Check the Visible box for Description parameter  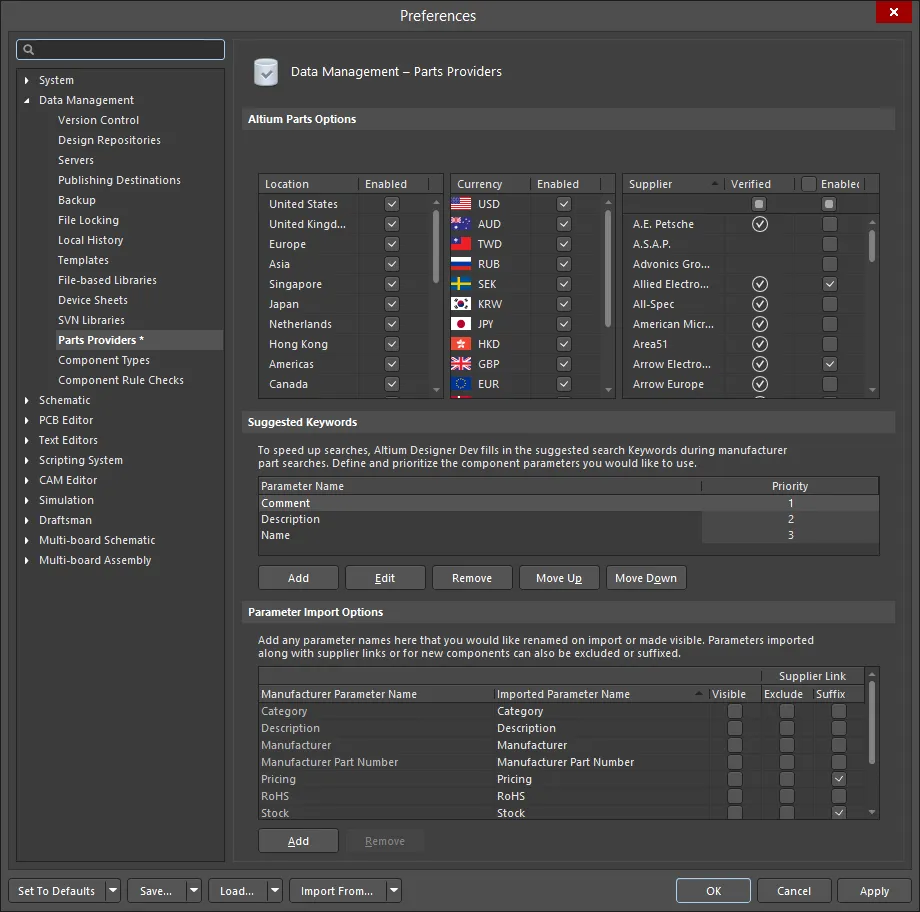click(x=735, y=728)
